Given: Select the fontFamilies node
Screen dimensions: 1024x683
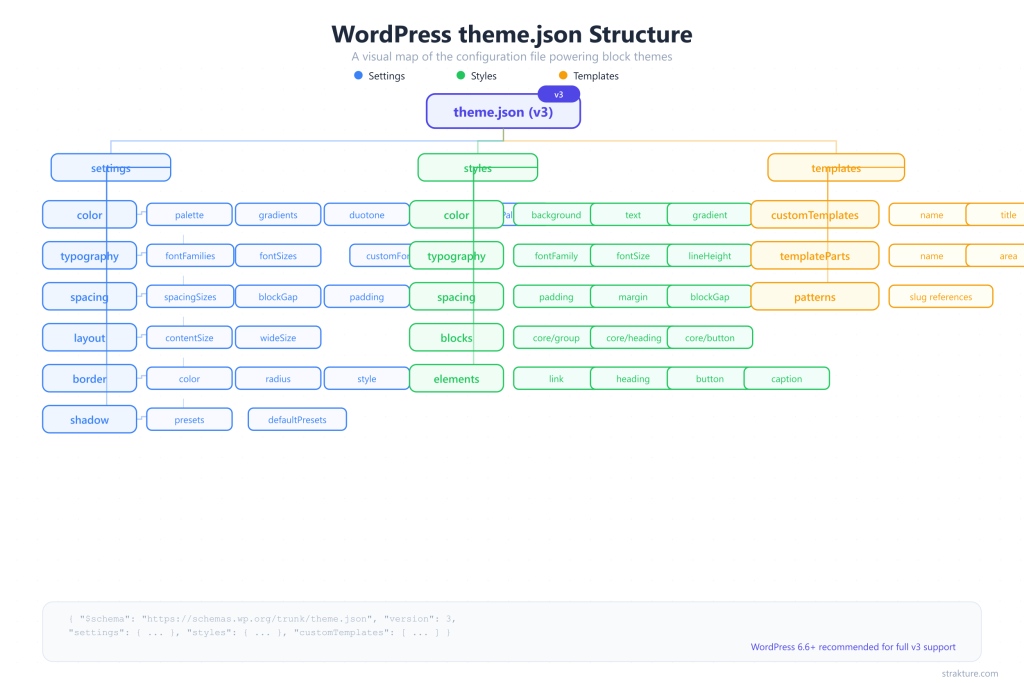Looking at the screenshot, I should click(190, 256).
